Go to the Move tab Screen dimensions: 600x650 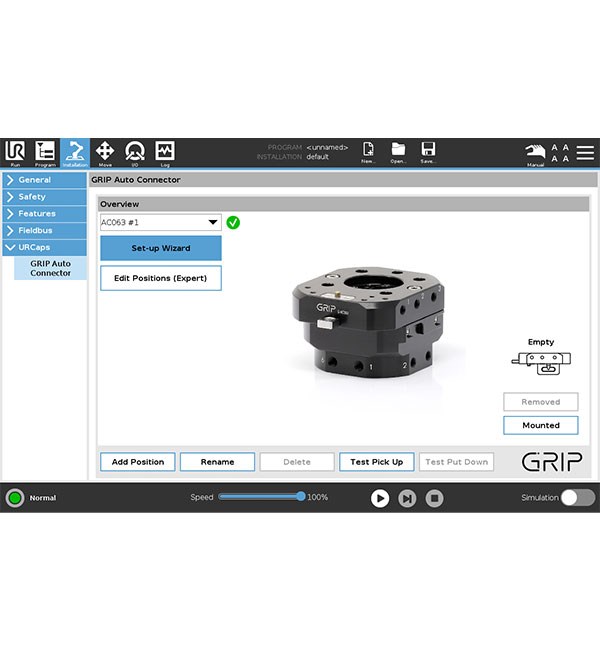pyautogui.click(x=105, y=153)
